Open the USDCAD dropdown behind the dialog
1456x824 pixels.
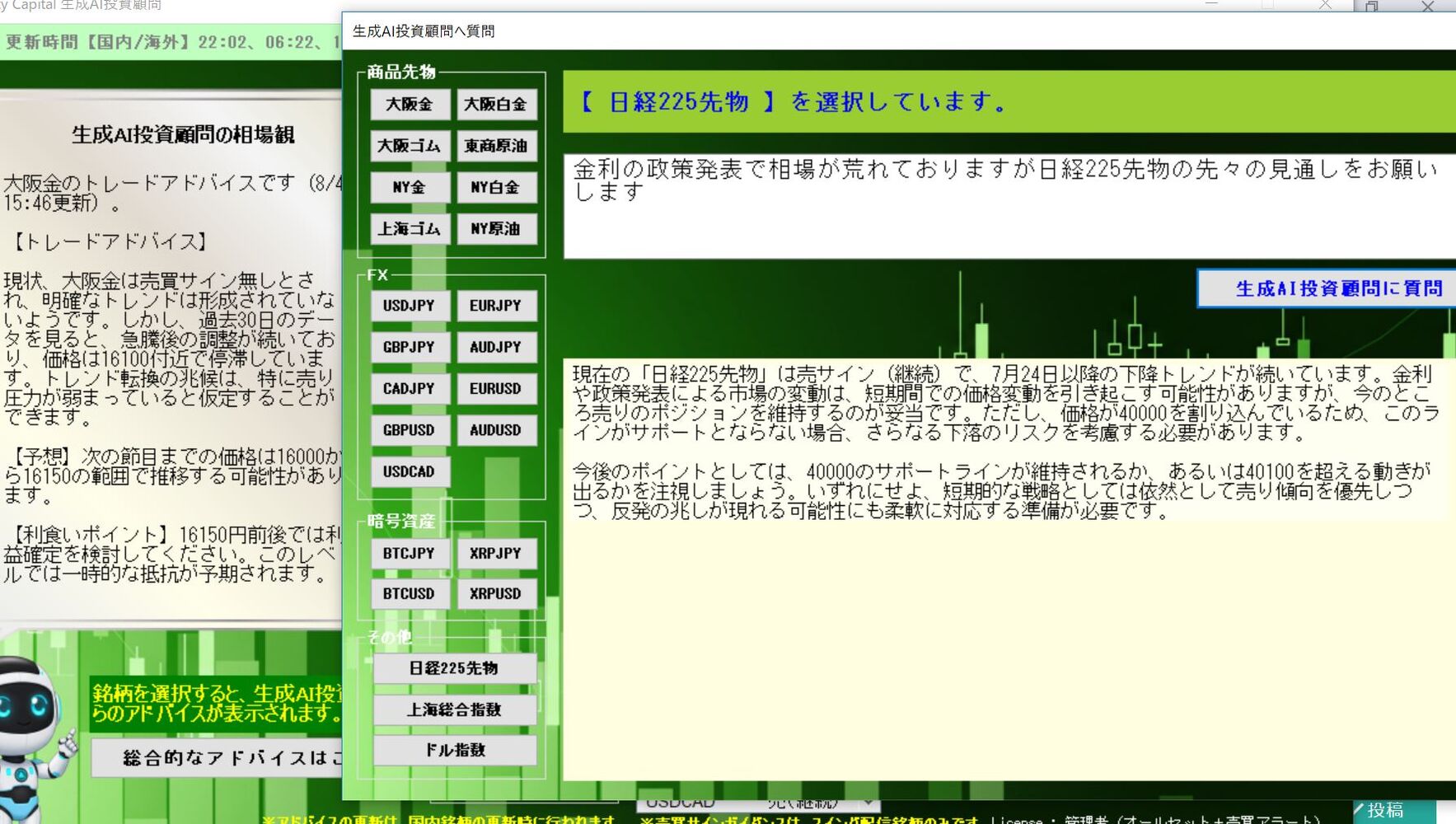tap(868, 803)
